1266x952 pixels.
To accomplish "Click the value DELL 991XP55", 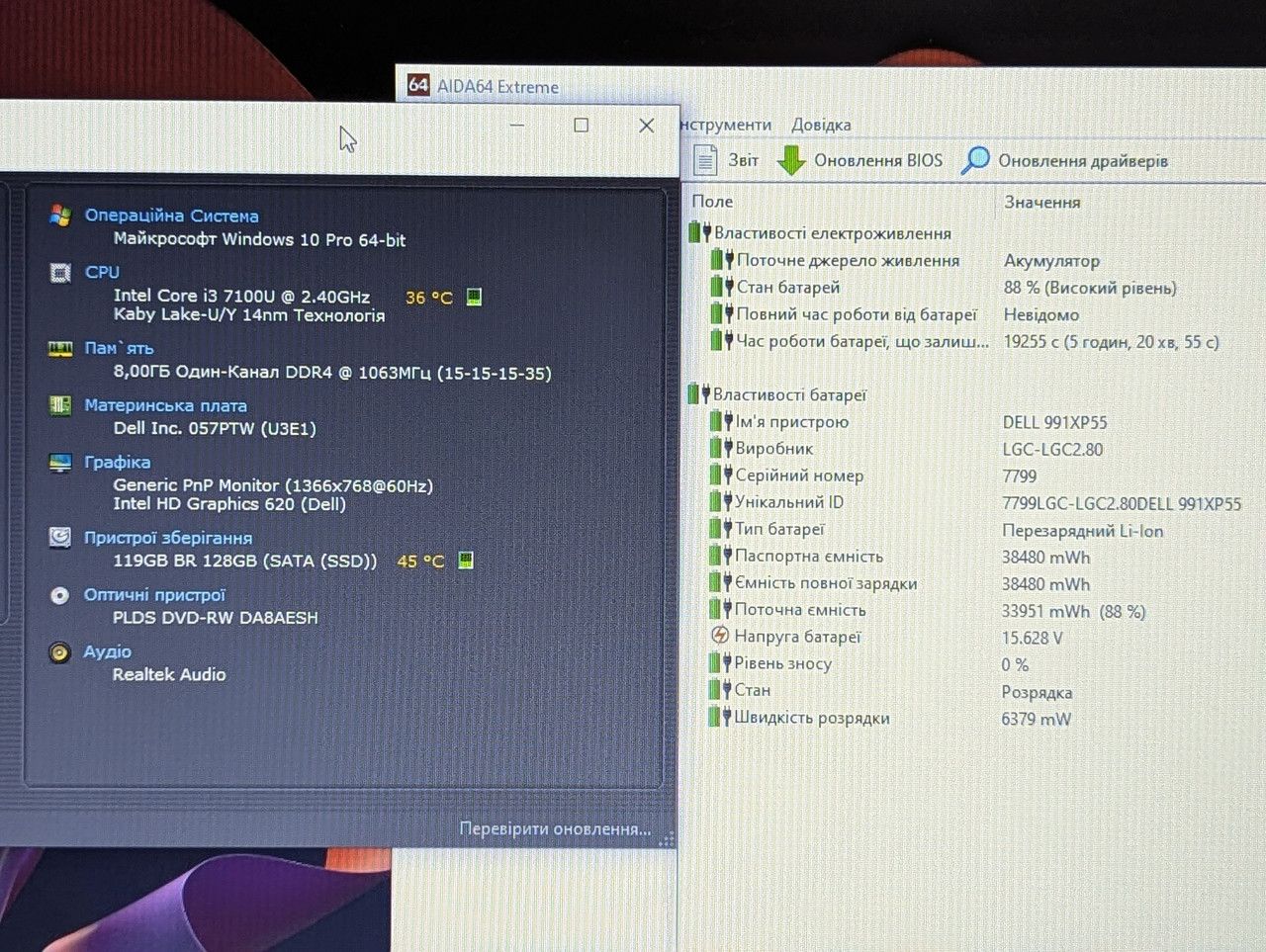I will click(x=1054, y=422).
